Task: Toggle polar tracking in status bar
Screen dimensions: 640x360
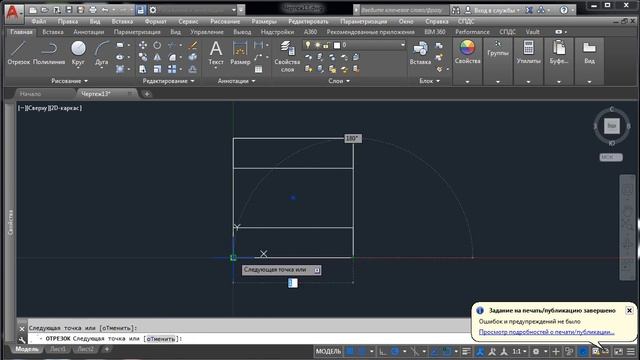Action: 395,351
